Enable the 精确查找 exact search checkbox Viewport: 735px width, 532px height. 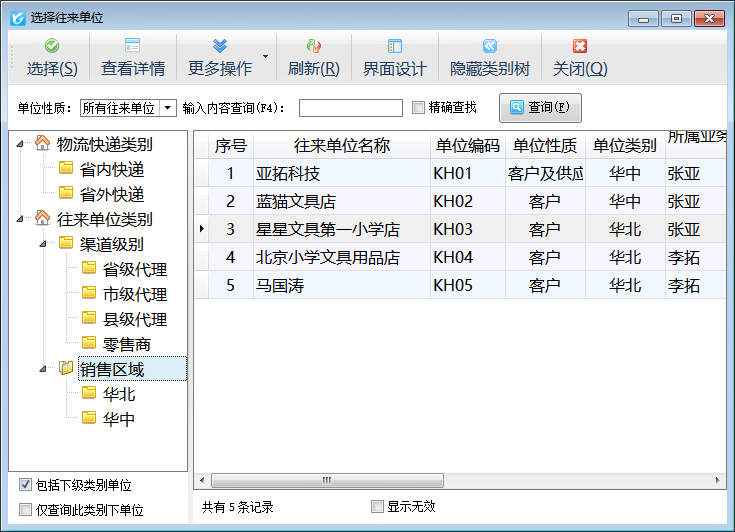pos(419,107)
